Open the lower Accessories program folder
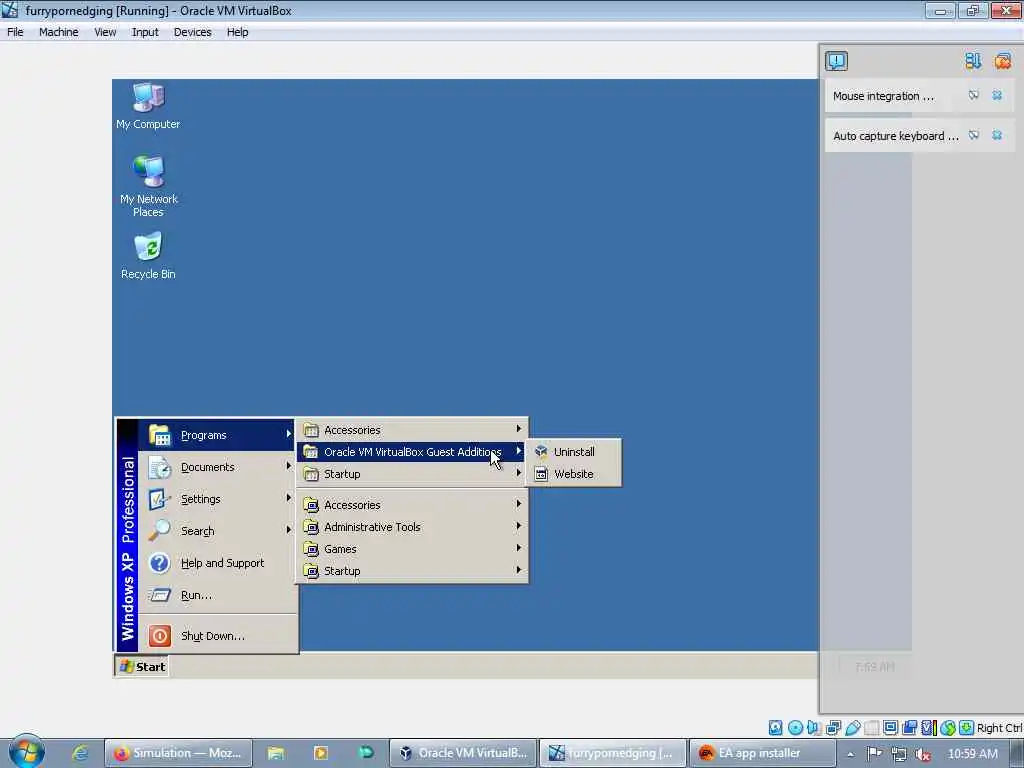This screenshot has height=768, width=1024. 411,505
